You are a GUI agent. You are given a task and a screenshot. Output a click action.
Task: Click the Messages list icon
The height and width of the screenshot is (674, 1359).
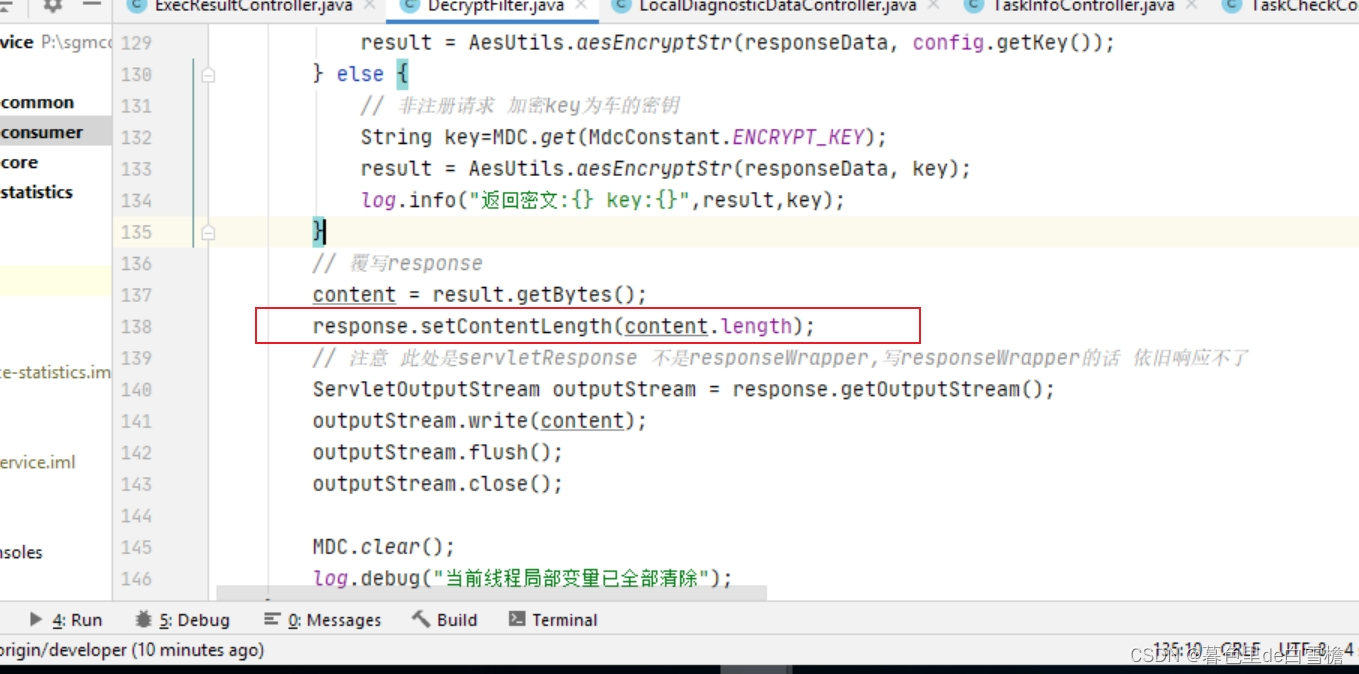[x=272, y=619]
